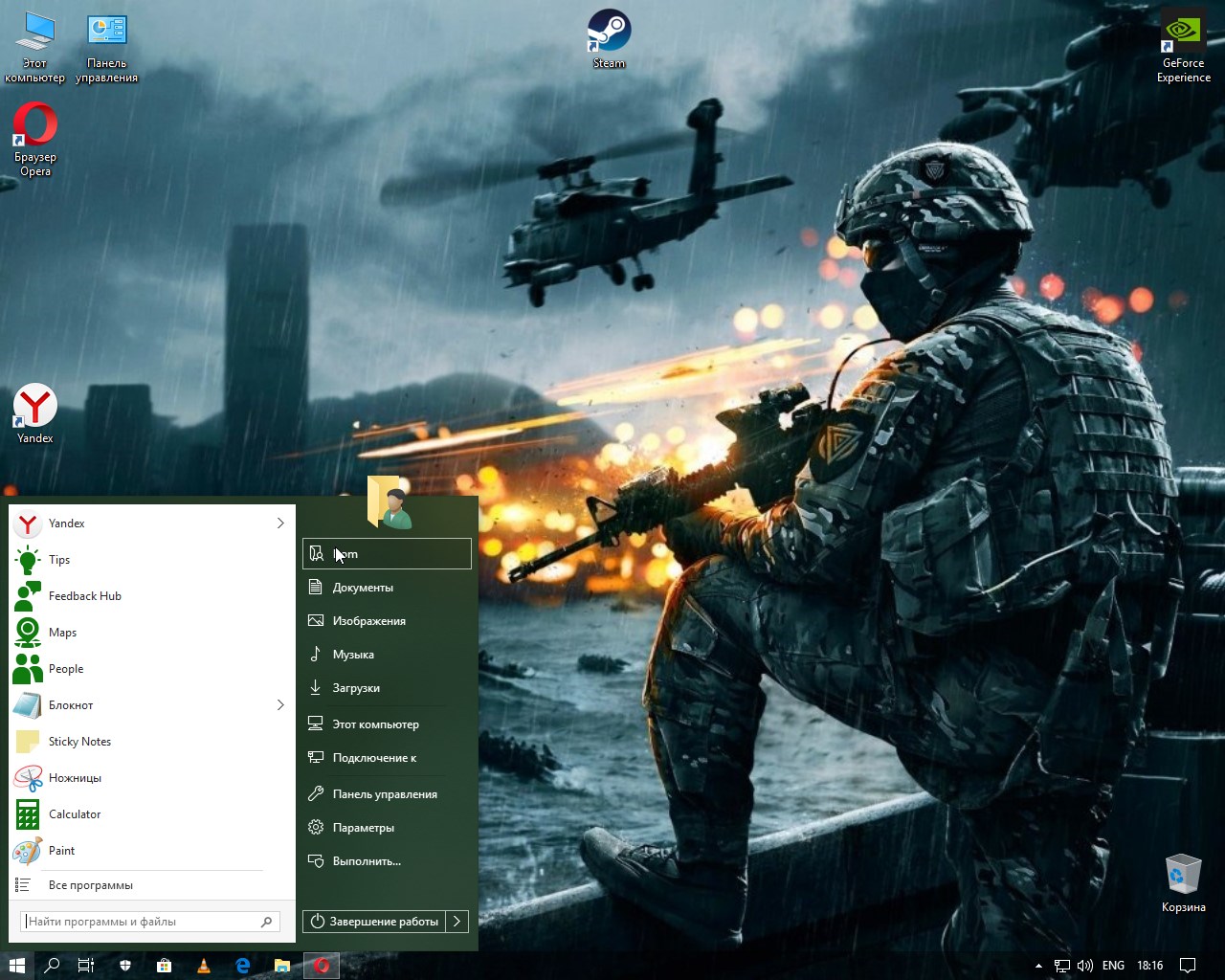Open Документы in Start menu

[387, 588]
